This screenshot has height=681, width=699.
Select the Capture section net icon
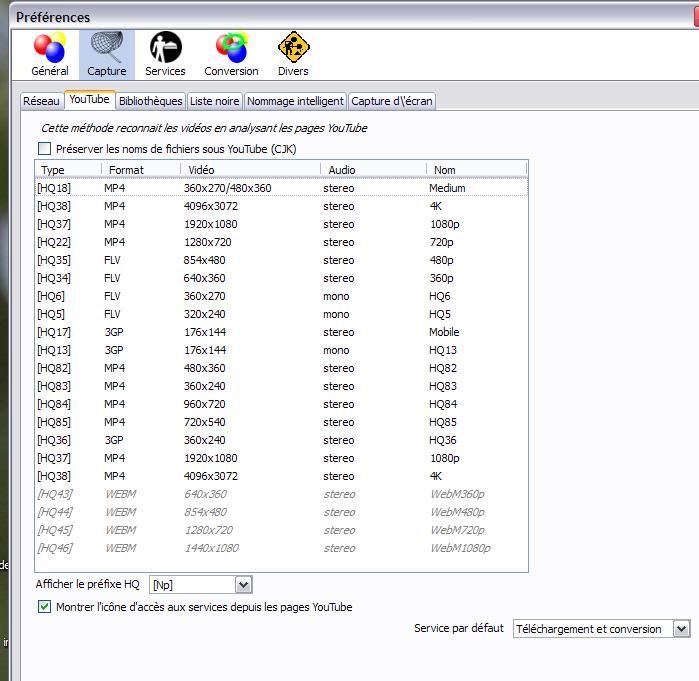107,46
